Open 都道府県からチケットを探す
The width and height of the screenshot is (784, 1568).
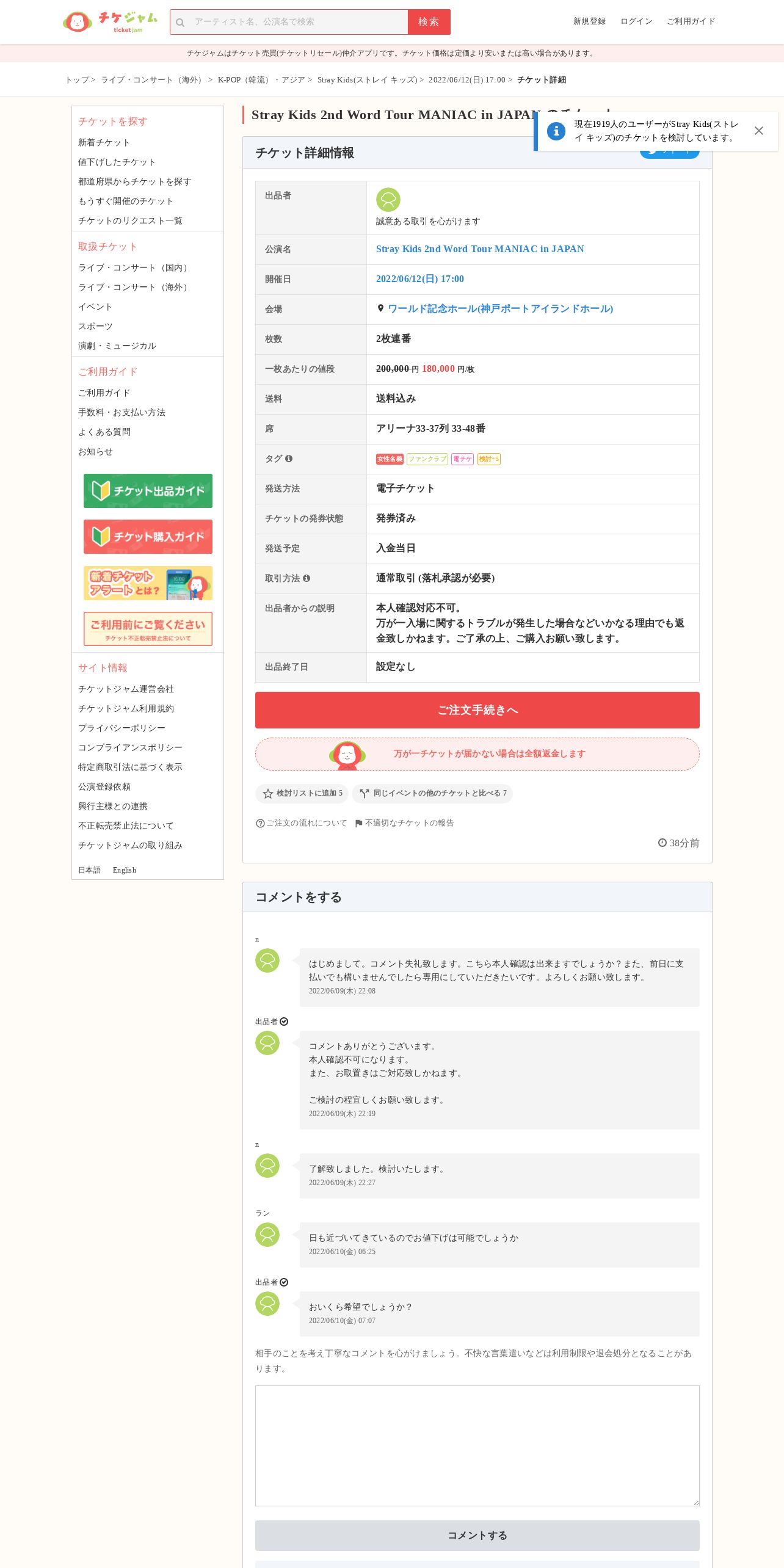(135, 182)
